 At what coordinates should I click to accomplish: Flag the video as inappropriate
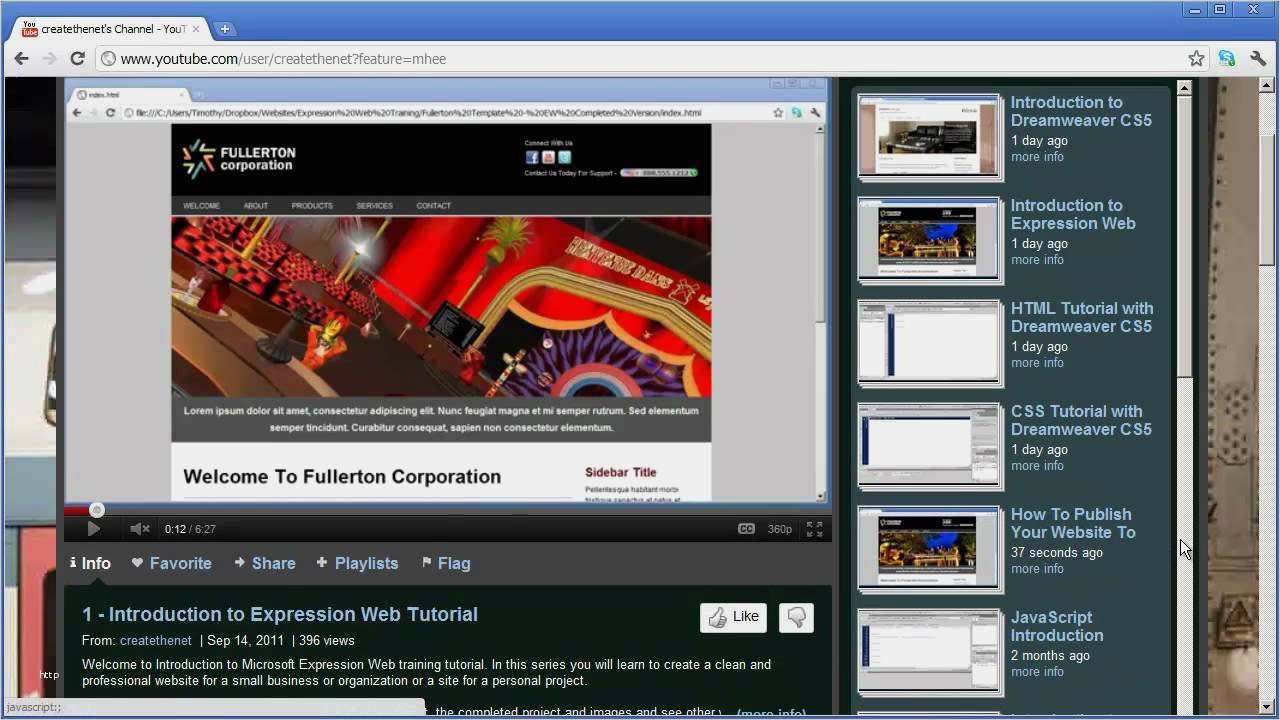[445, 563]
